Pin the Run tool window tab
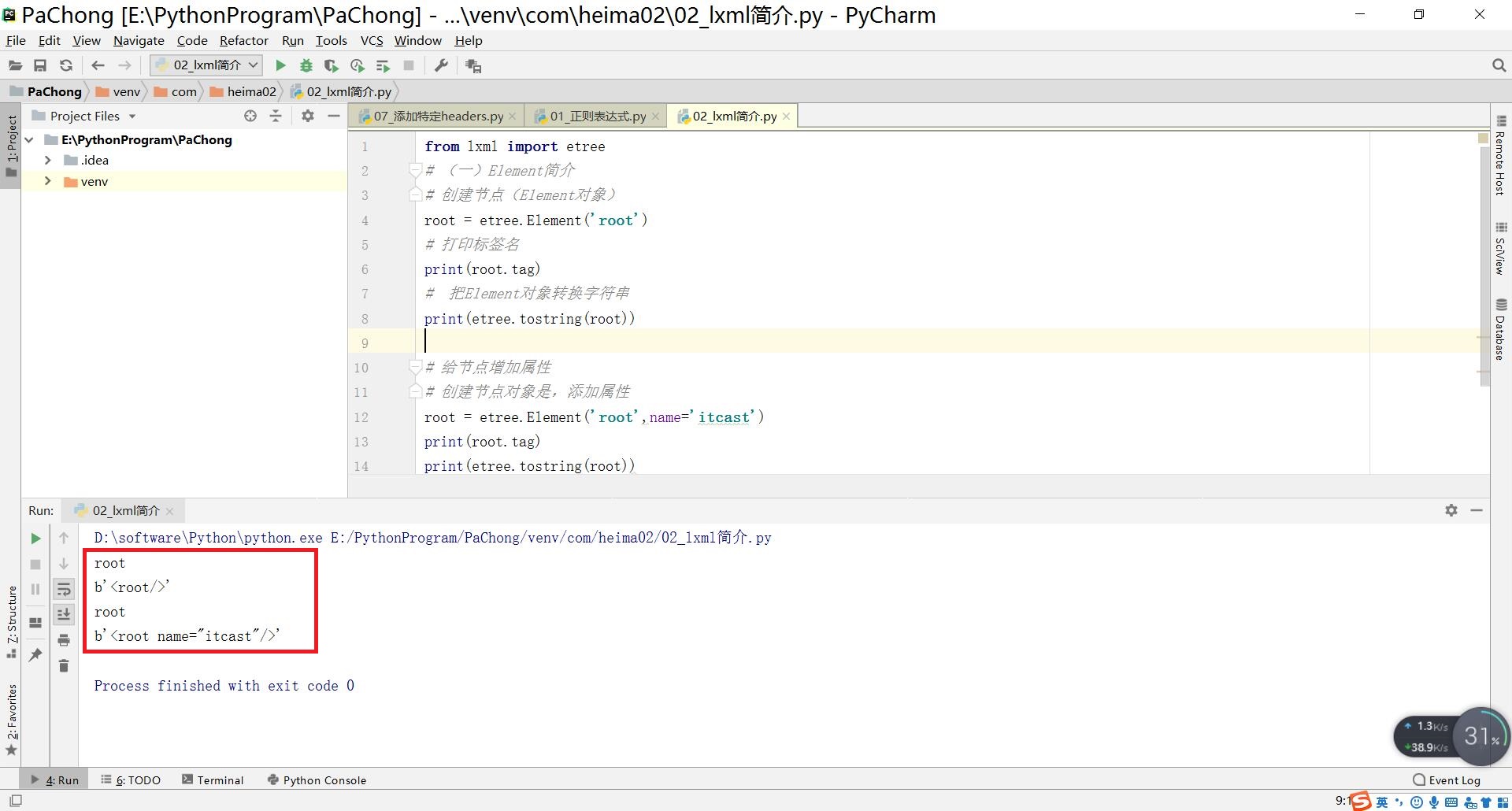 35,654
